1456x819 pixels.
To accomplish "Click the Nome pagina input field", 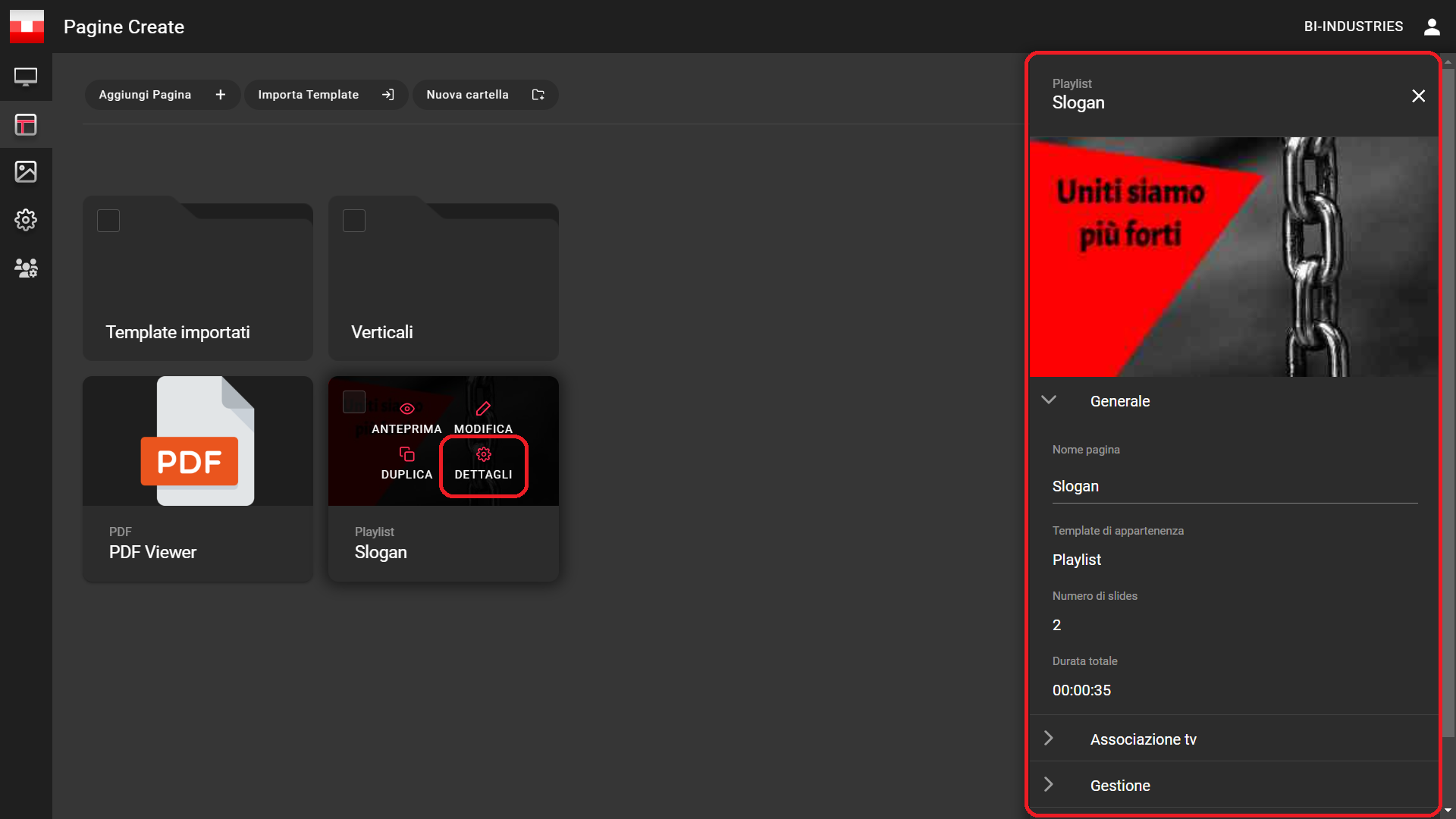I will pyautogui.click(x=1234, y=486).
